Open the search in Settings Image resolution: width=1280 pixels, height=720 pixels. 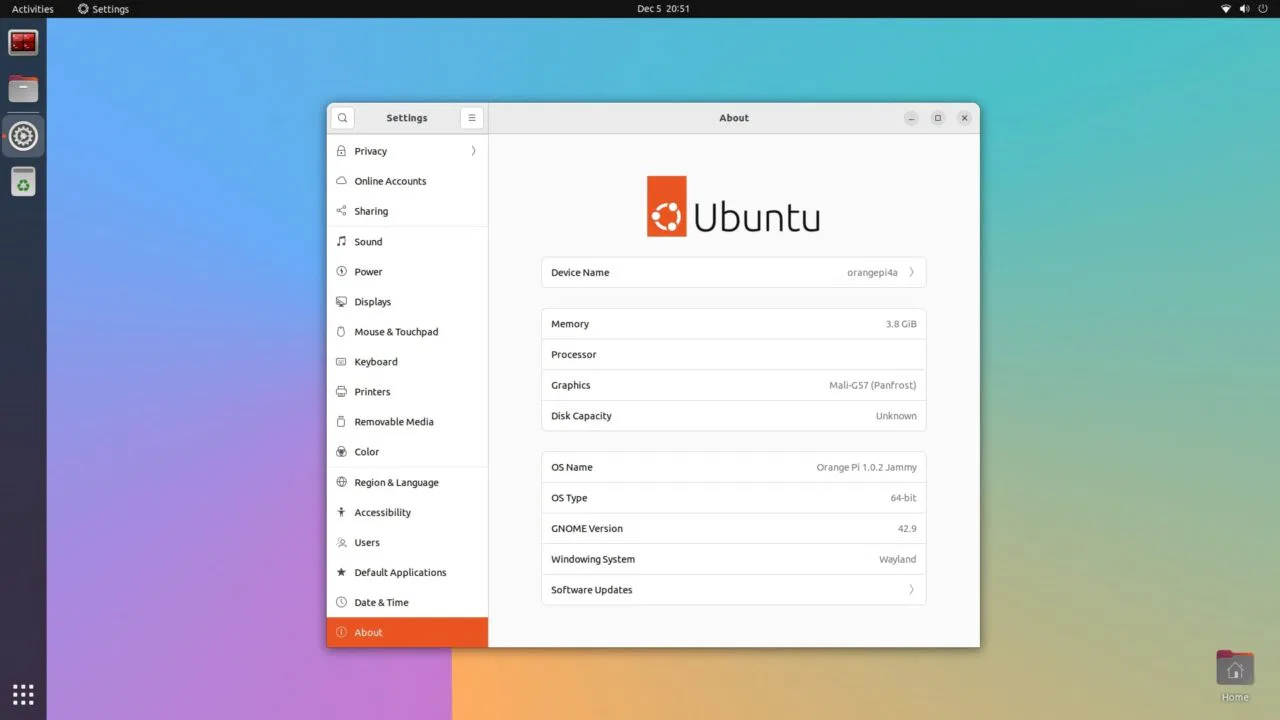pos(342,117)
